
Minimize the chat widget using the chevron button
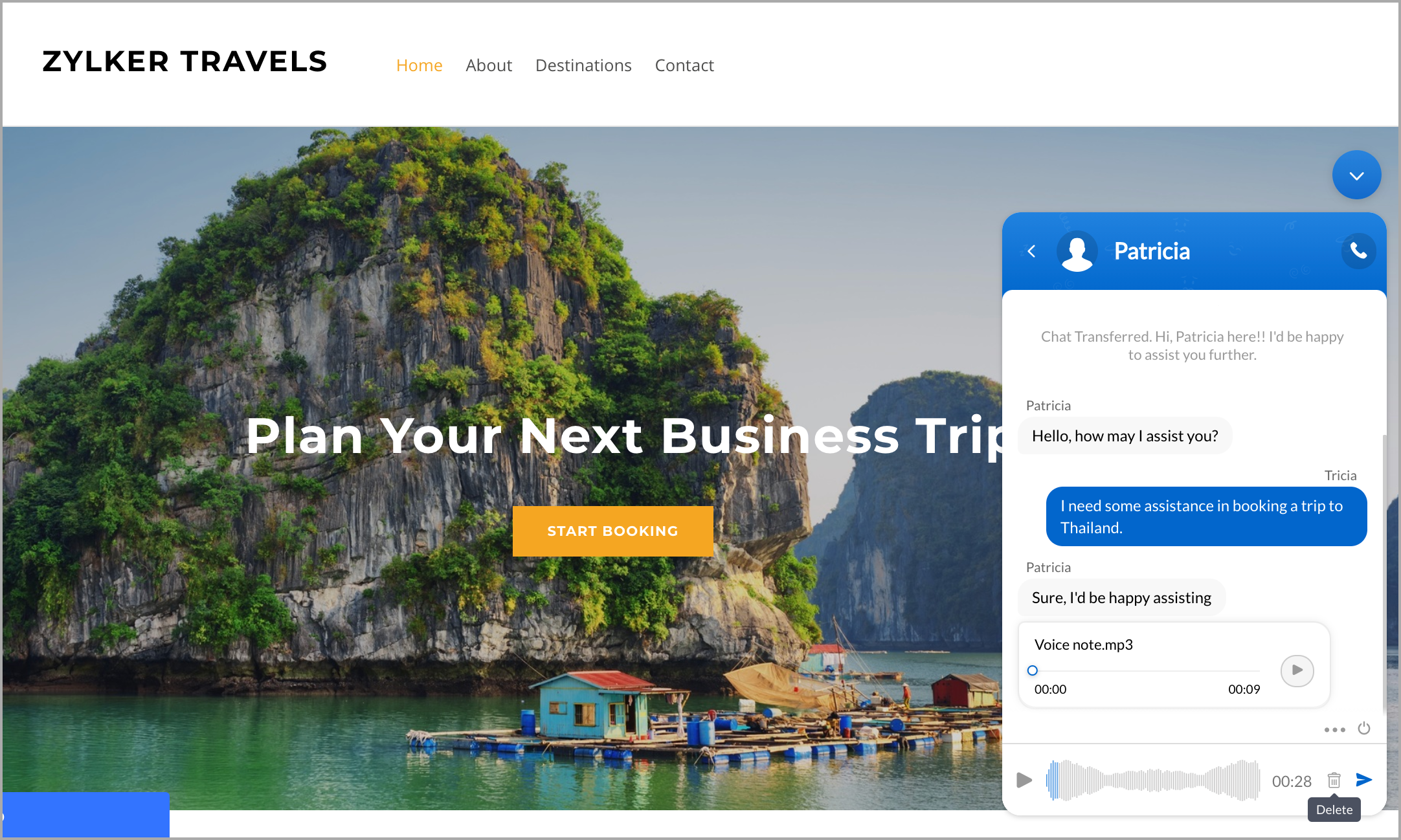[1356, 175]
